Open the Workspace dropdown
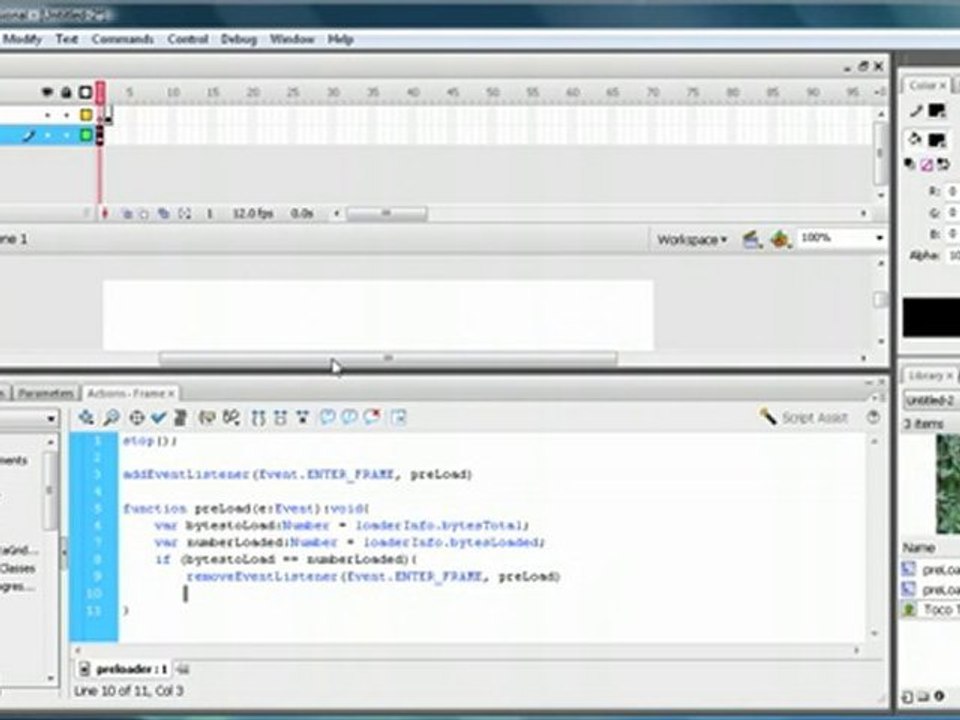Image resolution: width=960 pixels, height=720 pixels. pos(692,239)
